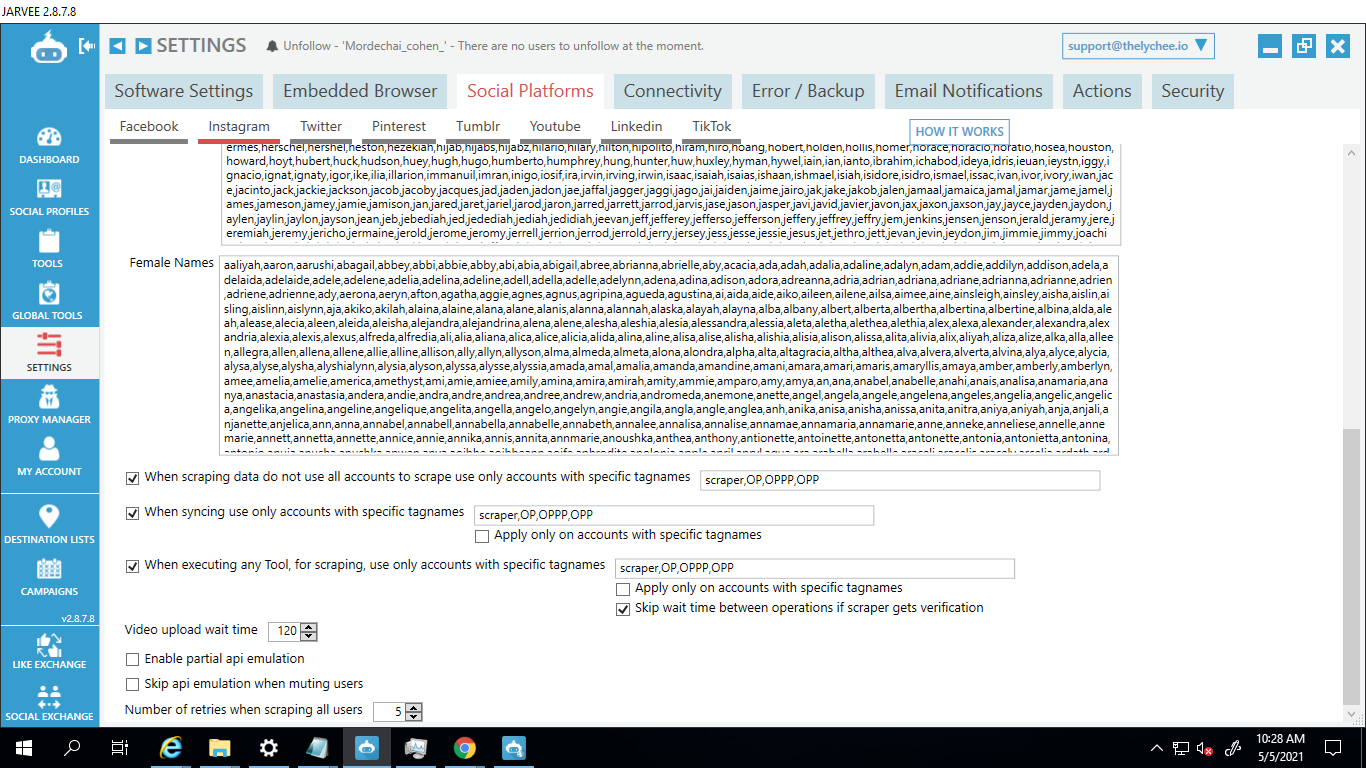Open the Windows Start menu
This screenshot has height=768, width=1366.
[x=23, y=747]
